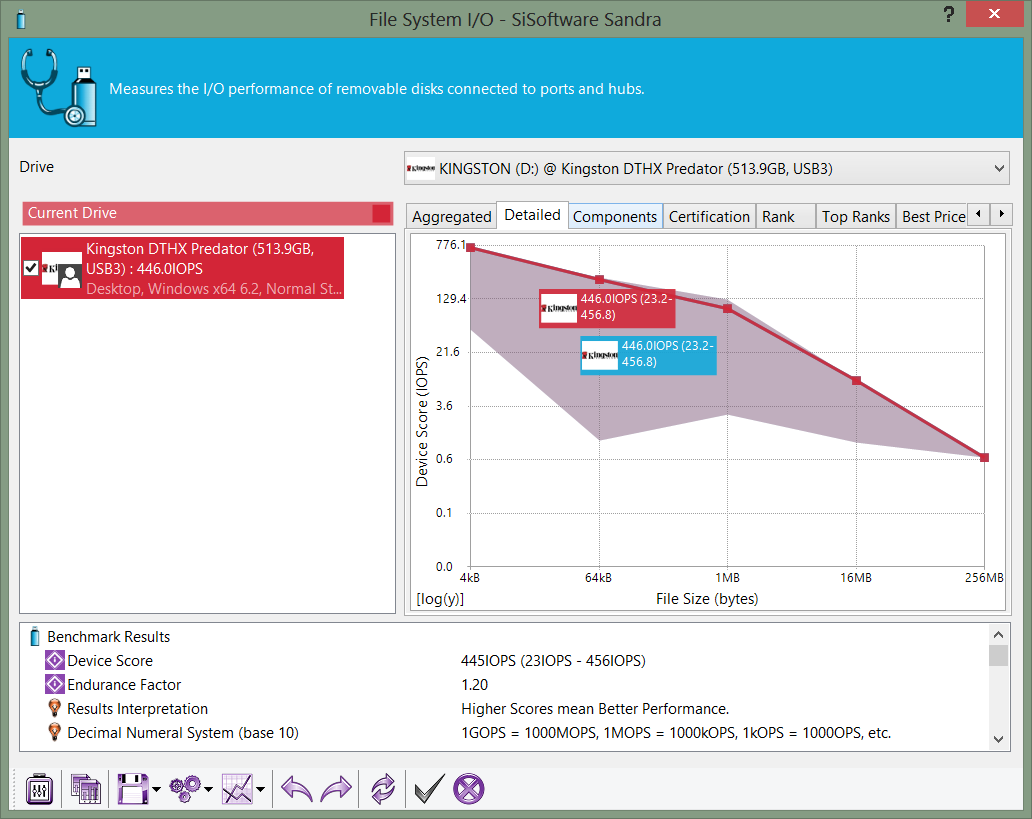This screenshot has height=819, width=1032.
Task: Click the Decimal Numeral System lightbulb icon
Action: pyautogui.click(x=55, y=732)
